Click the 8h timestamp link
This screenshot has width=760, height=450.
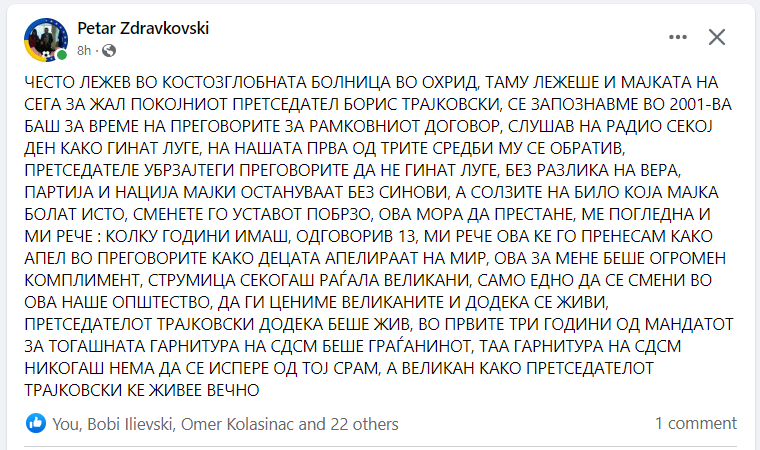coord(84,50)
